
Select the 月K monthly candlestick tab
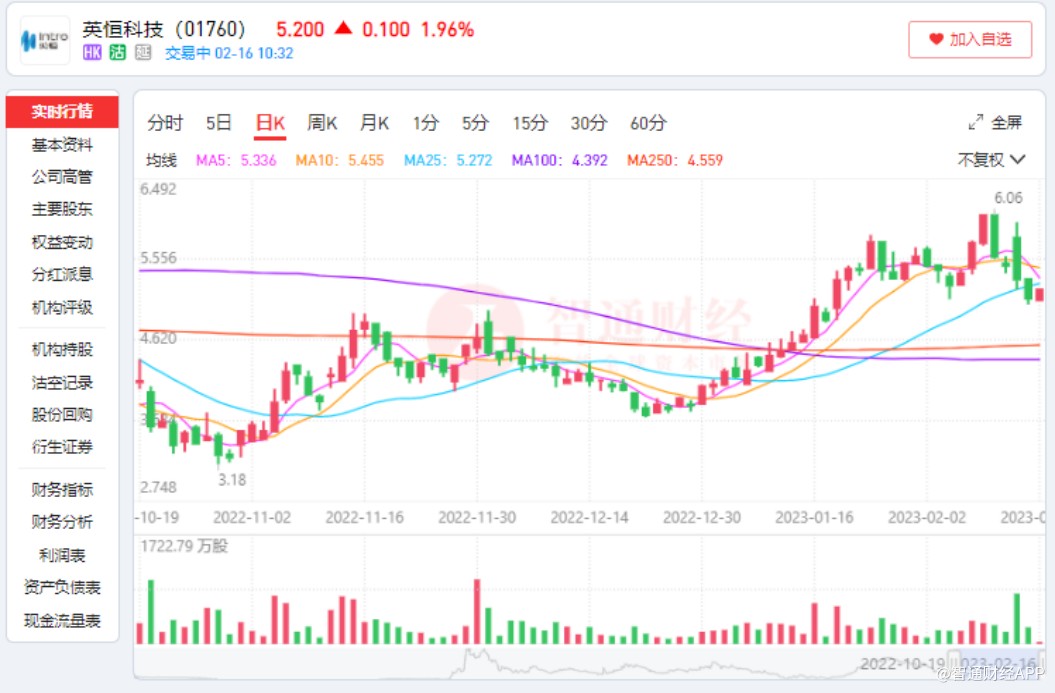pyautogui.click(x=374, y=123)
